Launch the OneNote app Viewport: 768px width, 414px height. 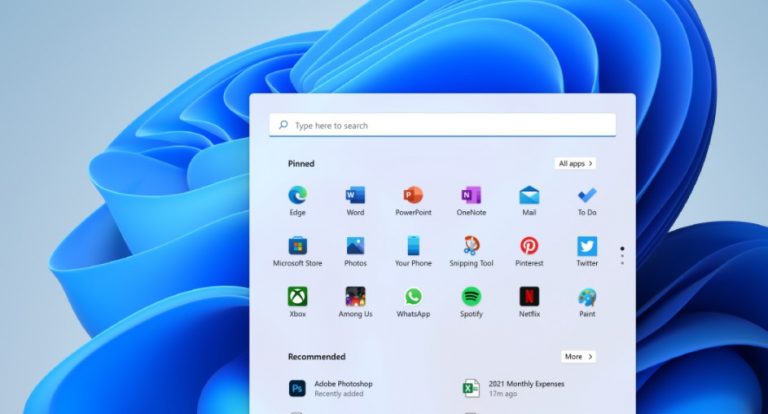471,201
